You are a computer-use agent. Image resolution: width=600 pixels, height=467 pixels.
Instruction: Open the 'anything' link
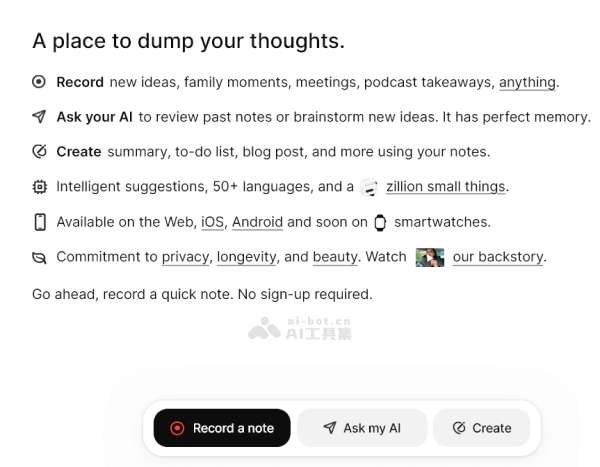(x=527, y=82)
